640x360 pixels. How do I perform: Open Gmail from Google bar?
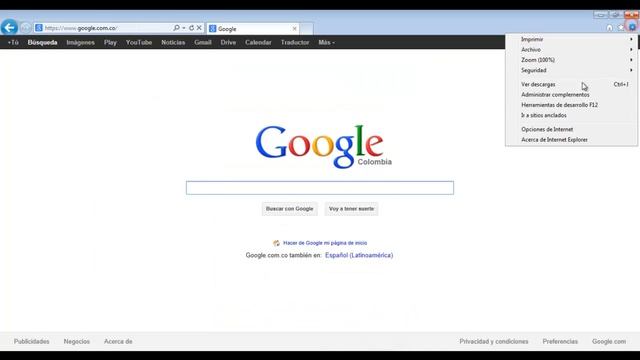(x=203, y=42)
